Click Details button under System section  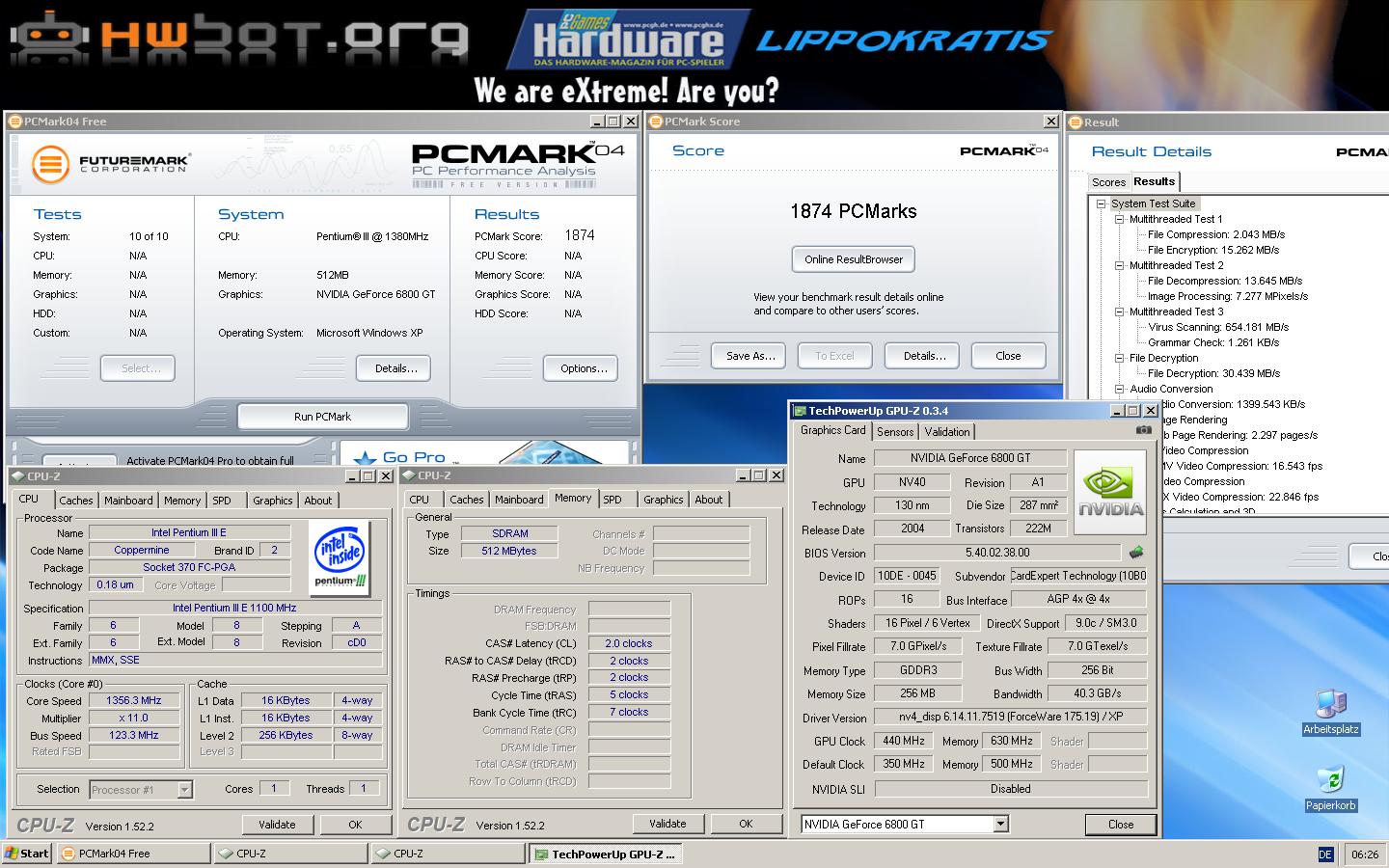click(394, 368)
